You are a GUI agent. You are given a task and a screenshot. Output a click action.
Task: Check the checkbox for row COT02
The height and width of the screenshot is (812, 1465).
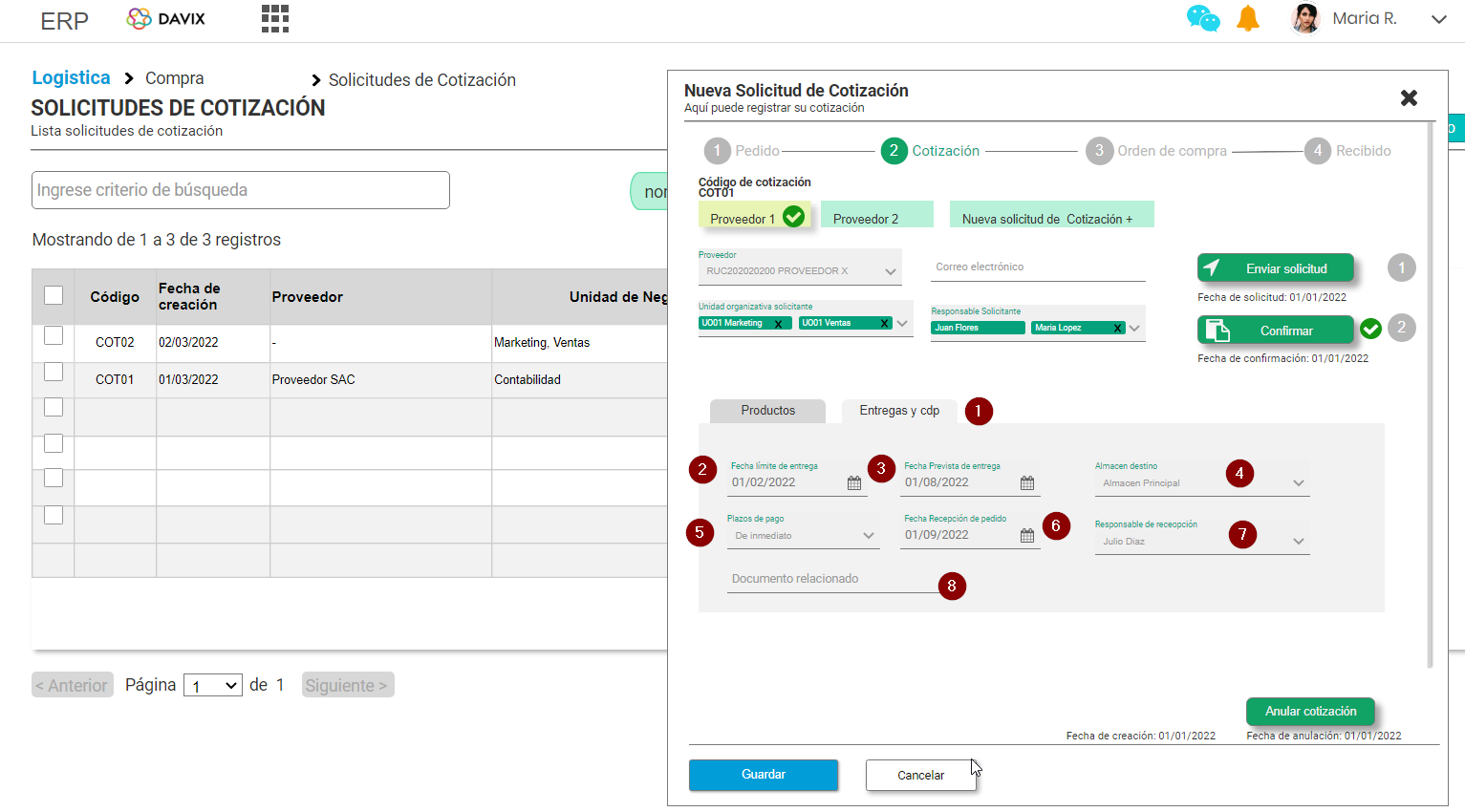point(53,334)
